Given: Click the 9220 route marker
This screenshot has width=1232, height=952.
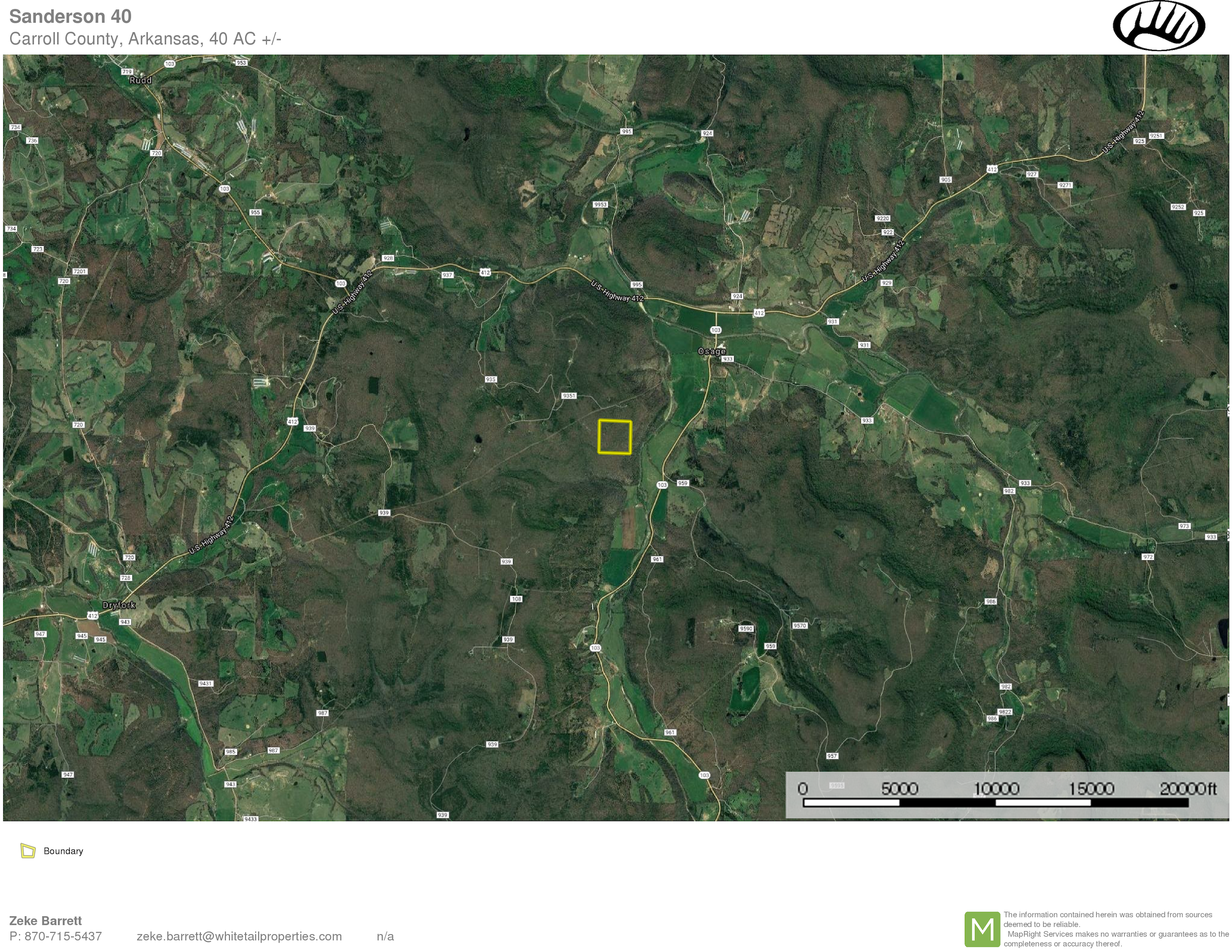Looking at the screenshot, I should pos(882,218).
